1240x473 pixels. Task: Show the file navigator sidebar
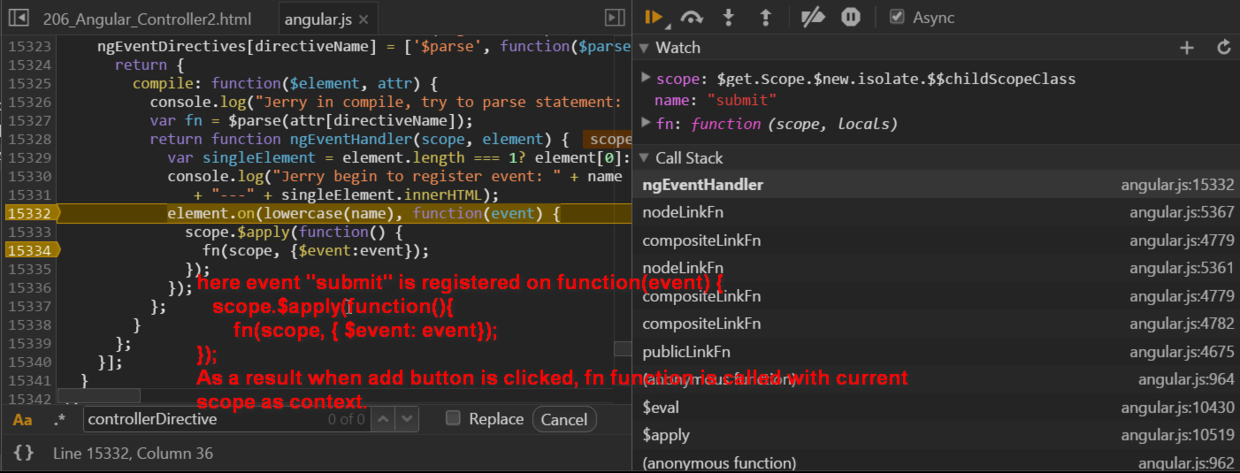pyautogui.click(x=17, y=18)
